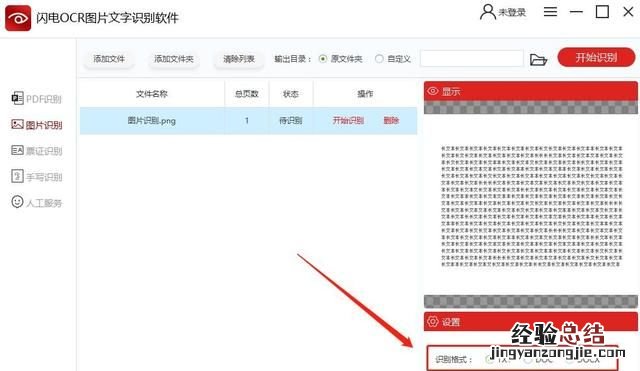Switch to 票证识别 mode
Viewport: 640px width, 371px height.
coord(36,151)
